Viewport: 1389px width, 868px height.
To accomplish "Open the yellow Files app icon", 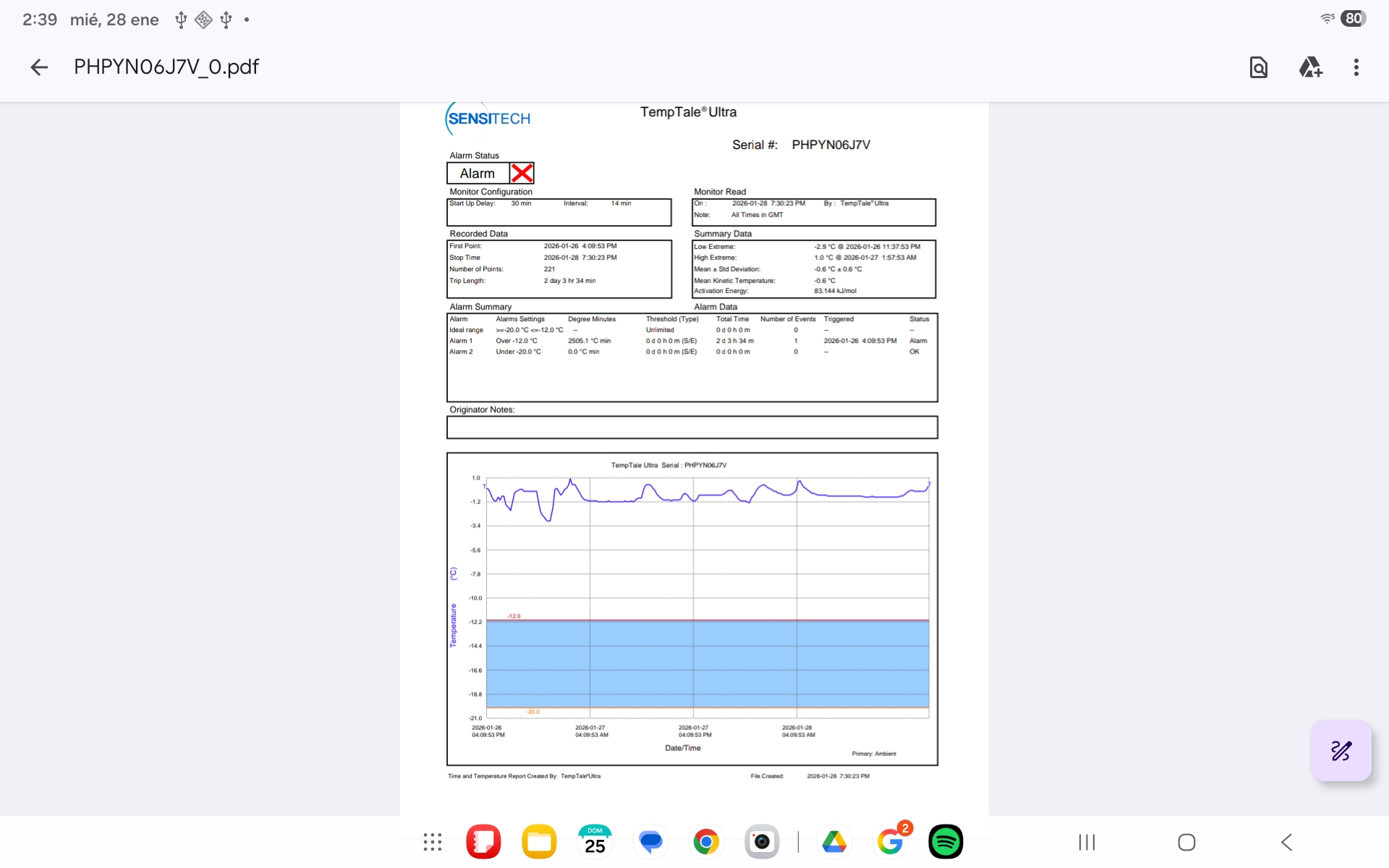I will point(539,842).
